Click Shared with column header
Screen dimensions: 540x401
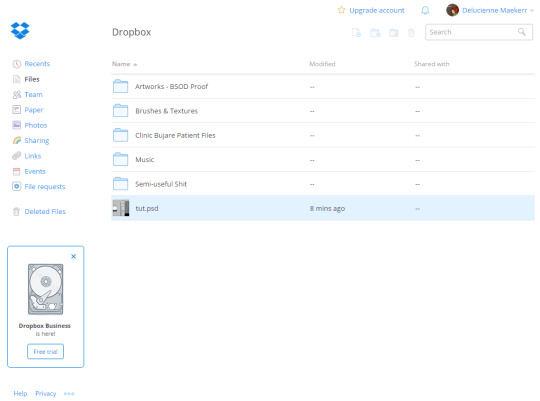432,64
